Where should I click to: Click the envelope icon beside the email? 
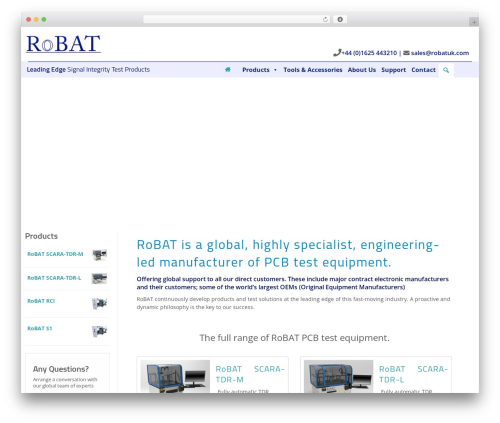click(x=406, y=53)
